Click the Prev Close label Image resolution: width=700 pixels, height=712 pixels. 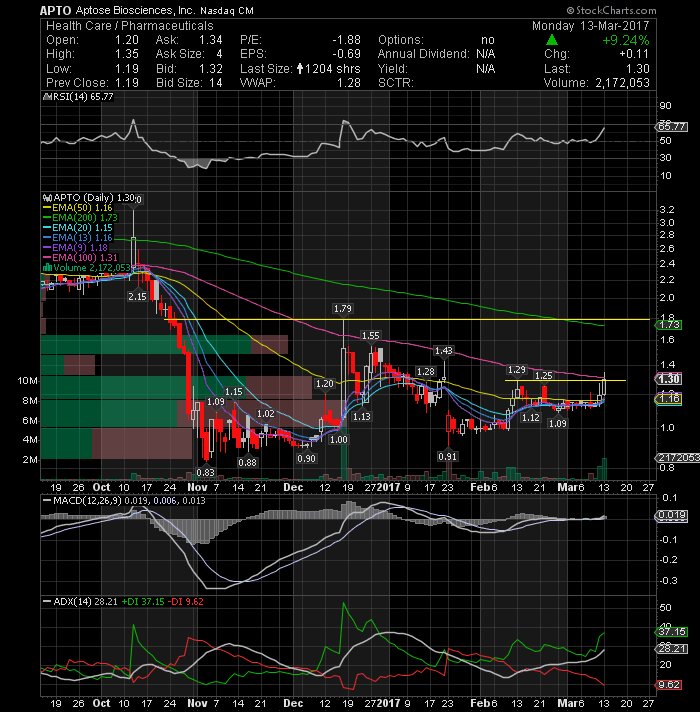point(77,83)
